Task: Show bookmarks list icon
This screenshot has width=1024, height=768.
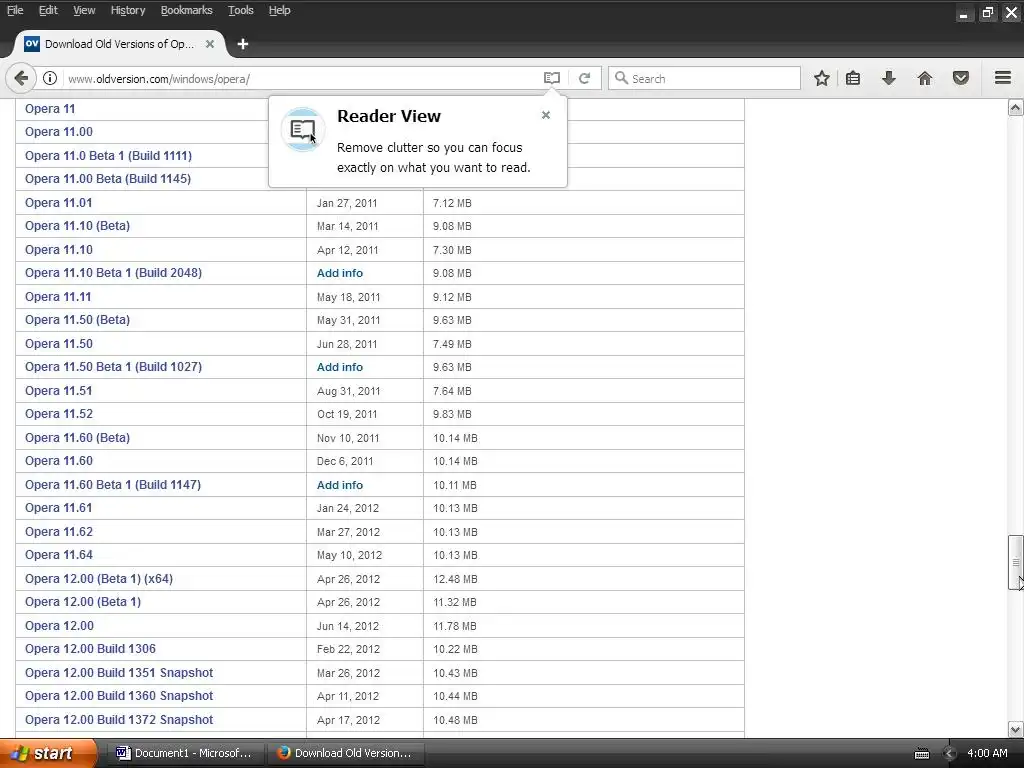Action: point(853,78)
